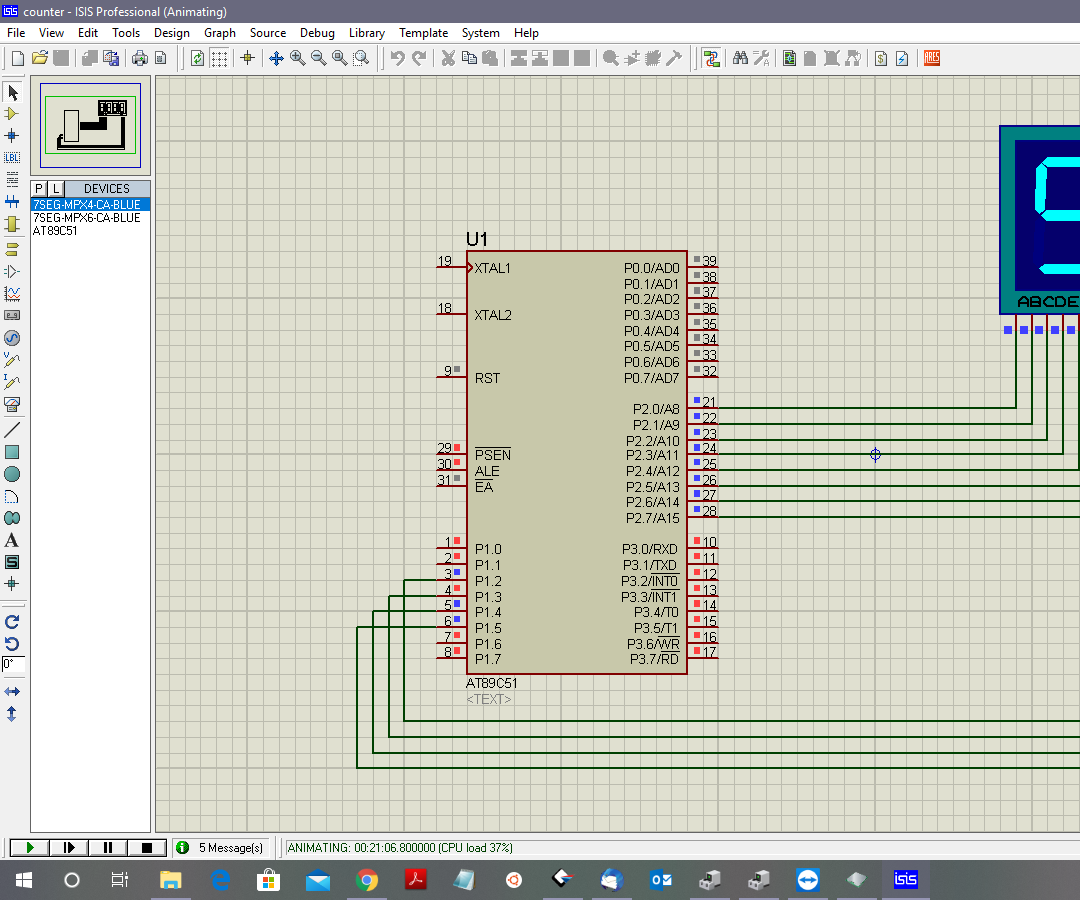Run the Electrical Rule Check

[x=902, y=59]
